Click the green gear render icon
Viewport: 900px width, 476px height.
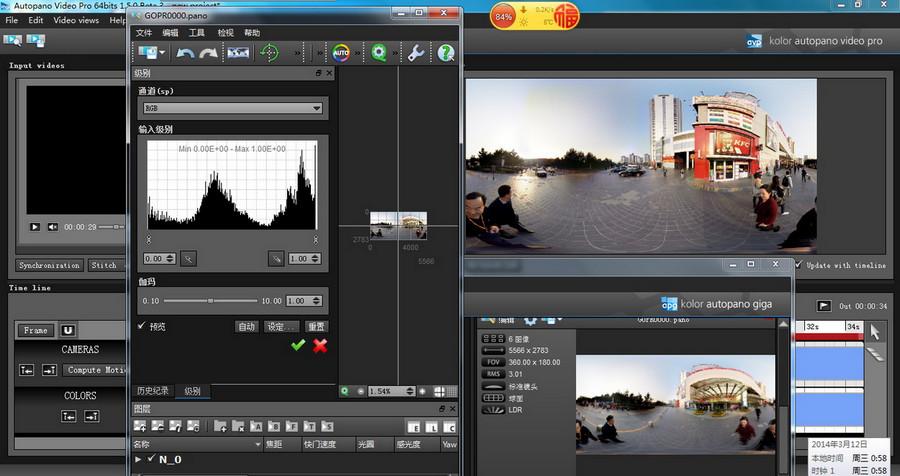pos(379,53)
